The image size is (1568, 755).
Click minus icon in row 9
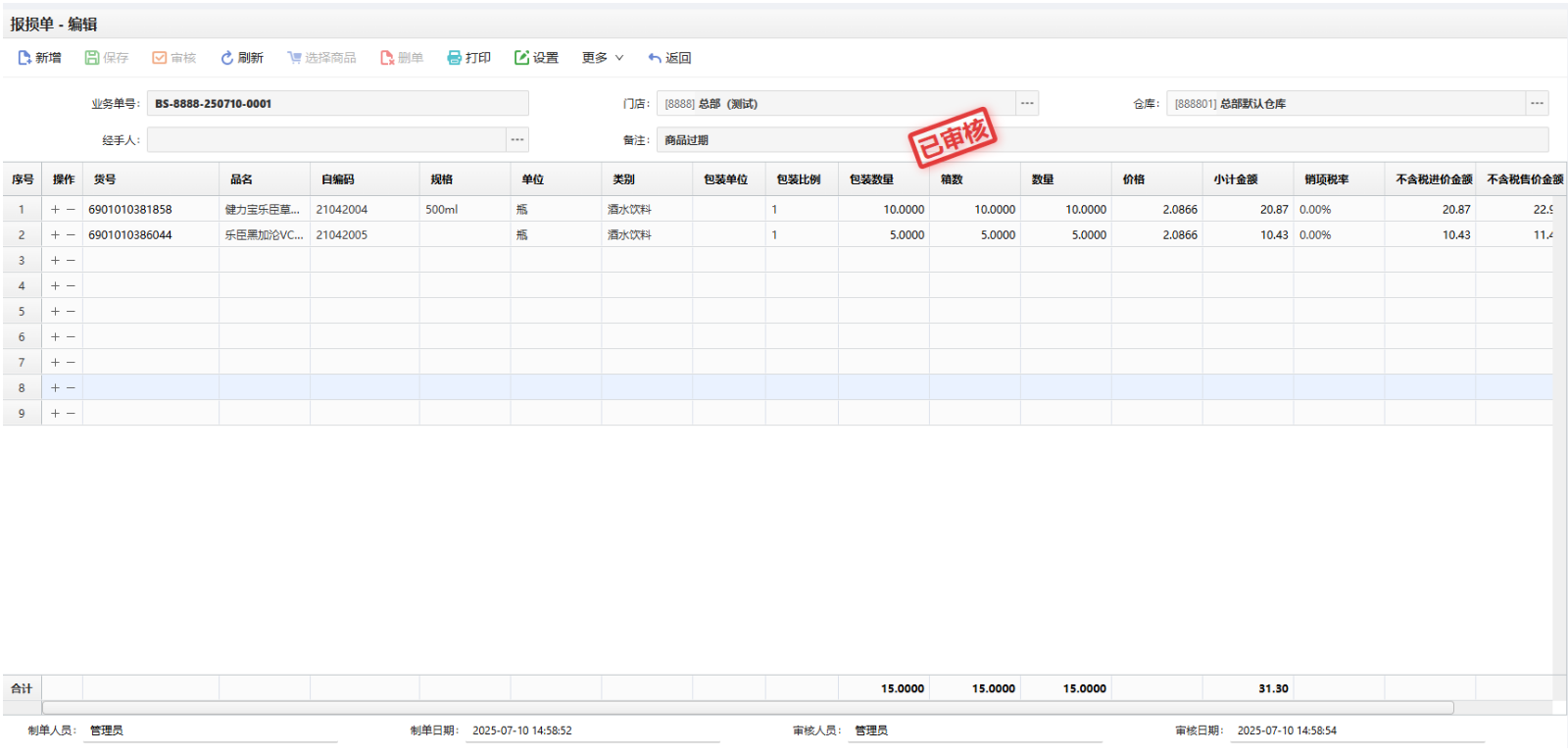tap(71, 414)
